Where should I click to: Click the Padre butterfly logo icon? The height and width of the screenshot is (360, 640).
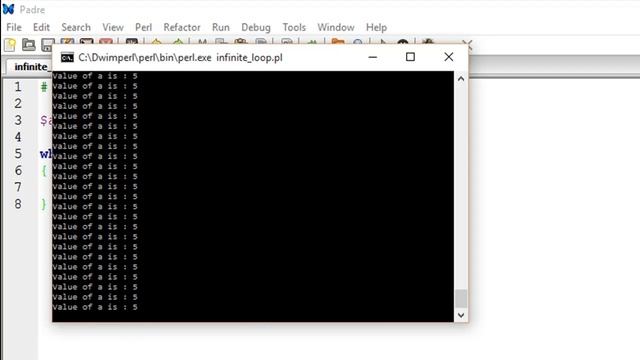[8, 9]
